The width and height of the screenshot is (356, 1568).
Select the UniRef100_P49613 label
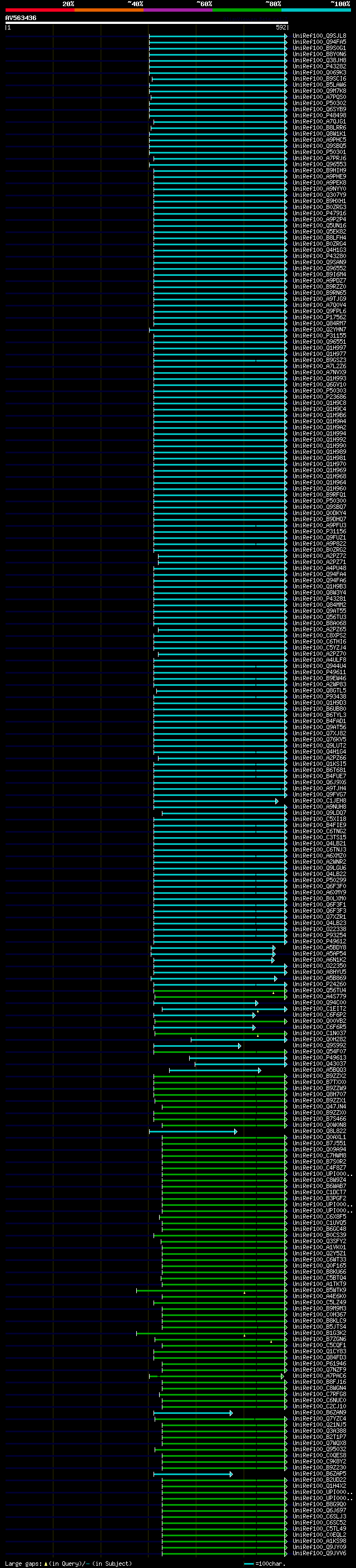tap(319, 1058)
